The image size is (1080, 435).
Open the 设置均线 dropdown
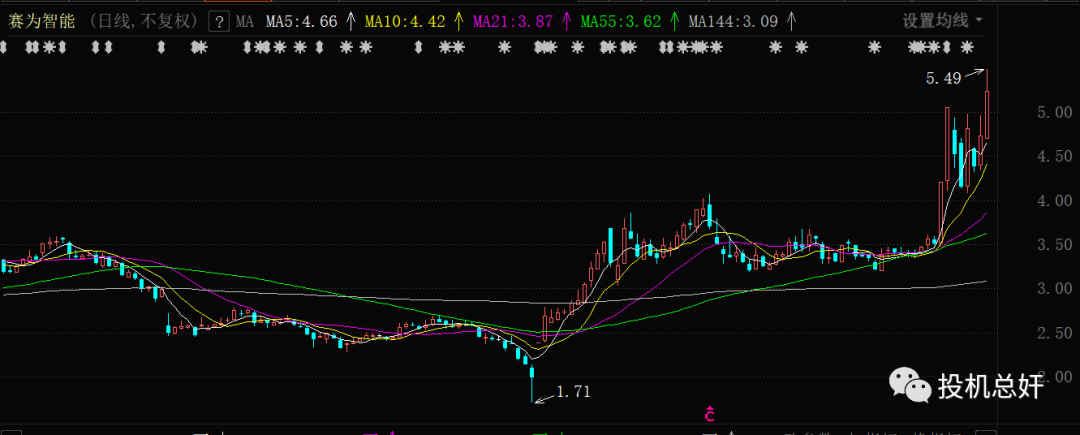pyautogui.click(x=942, y=20)
